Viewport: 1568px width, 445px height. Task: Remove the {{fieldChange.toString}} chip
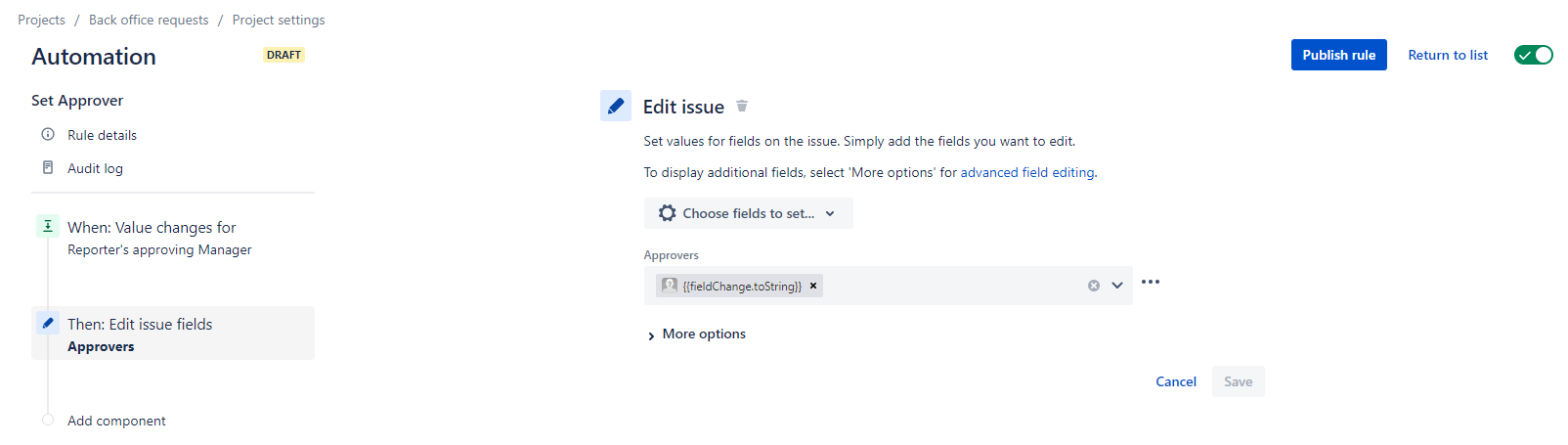(813, 286)
